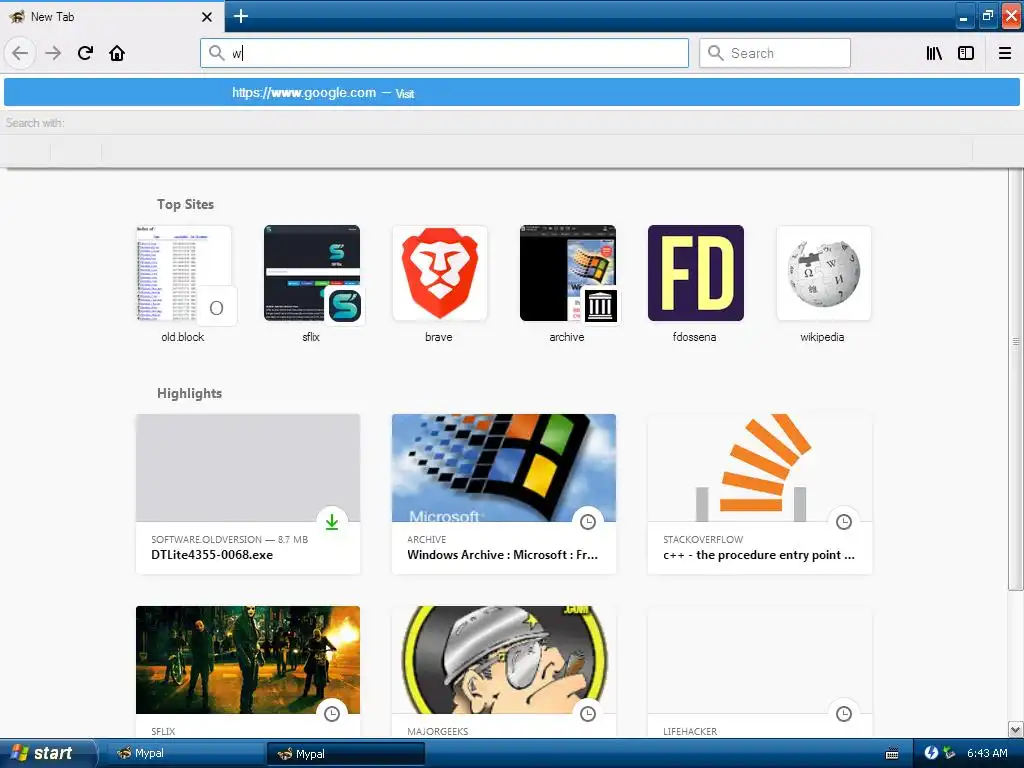Click the 6:43 AM taskbar clock

pos(987,753)
